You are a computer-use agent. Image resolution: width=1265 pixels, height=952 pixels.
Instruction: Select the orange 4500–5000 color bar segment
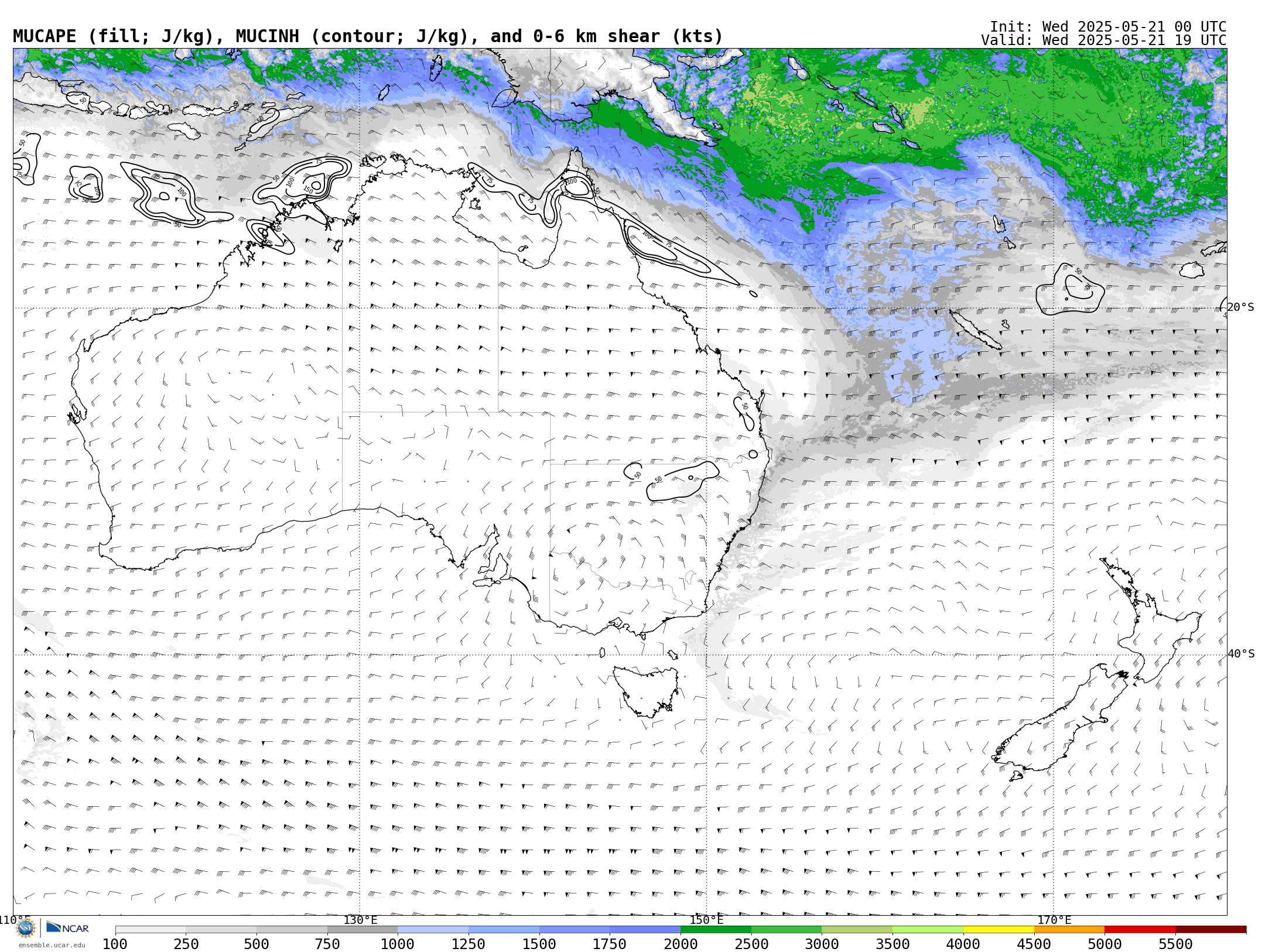click(1069, 929)
